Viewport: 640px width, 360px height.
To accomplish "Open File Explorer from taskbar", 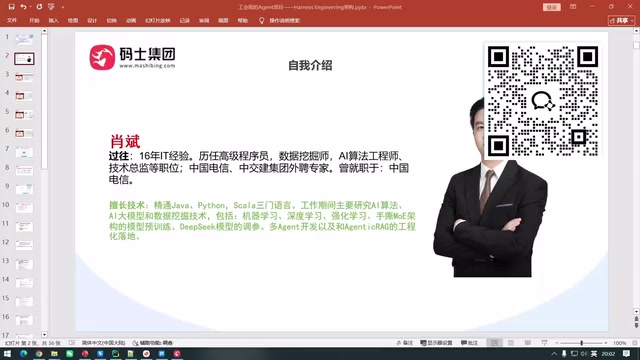I will click(54, 354).
